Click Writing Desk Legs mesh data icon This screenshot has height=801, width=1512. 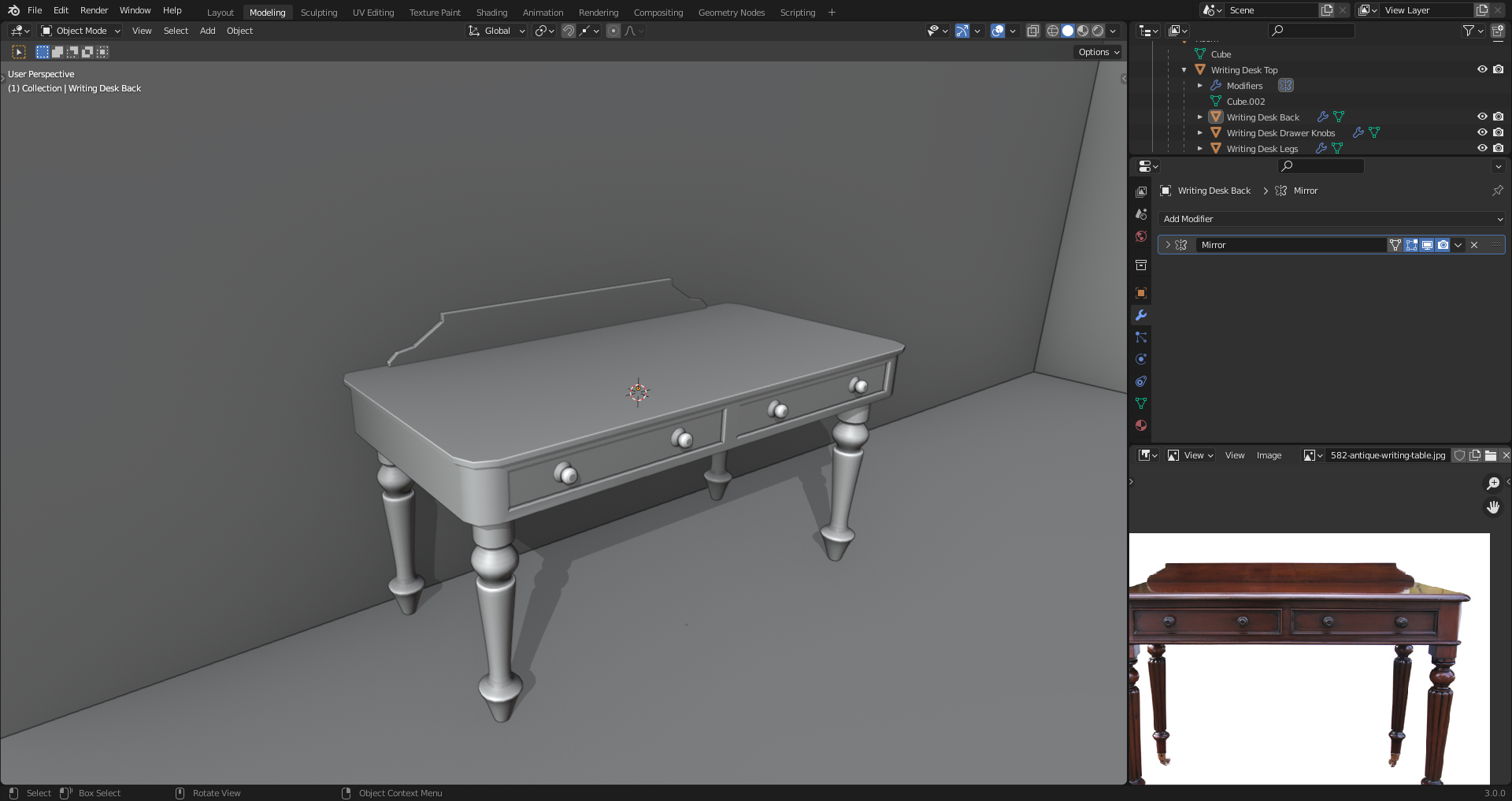(1337, 149)
